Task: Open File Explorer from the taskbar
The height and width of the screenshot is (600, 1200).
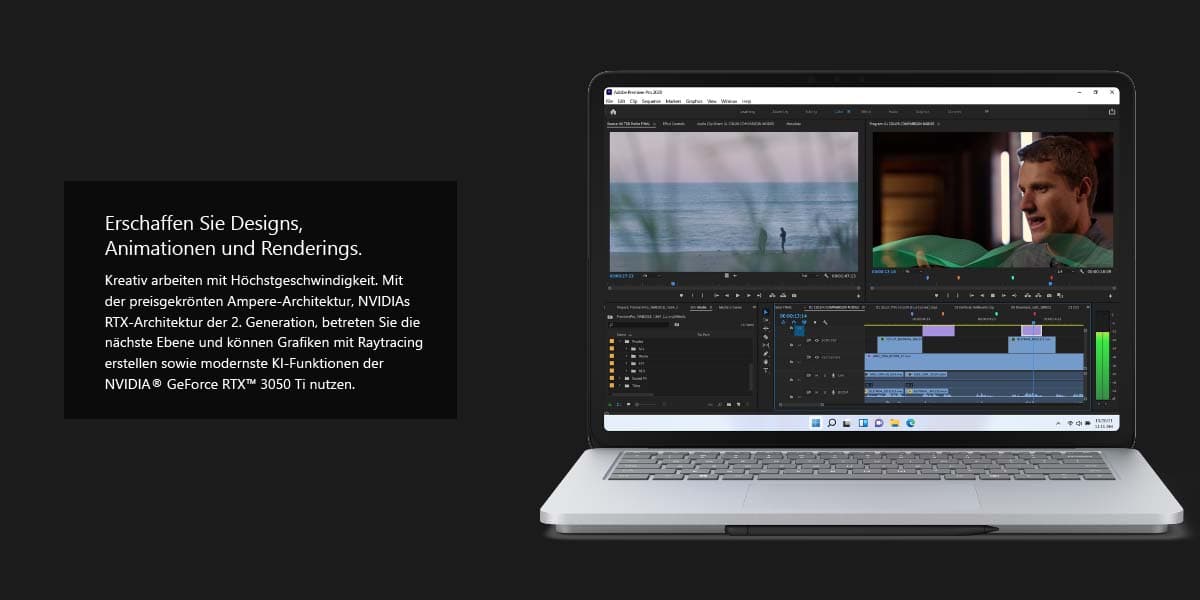Action: point(894,423)
